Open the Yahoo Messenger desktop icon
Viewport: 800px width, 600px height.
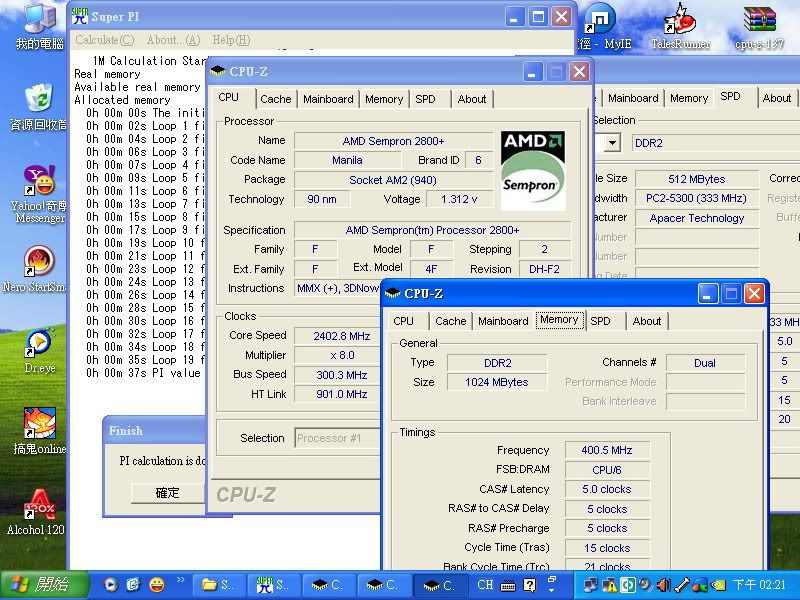[x=39, y=182]
